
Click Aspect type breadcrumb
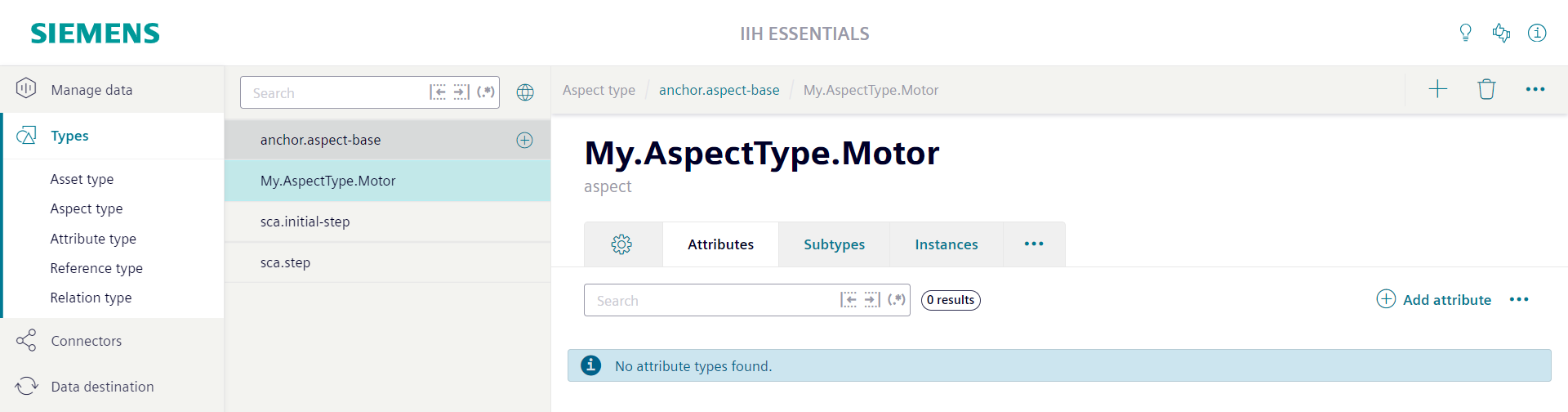[599, 90]
